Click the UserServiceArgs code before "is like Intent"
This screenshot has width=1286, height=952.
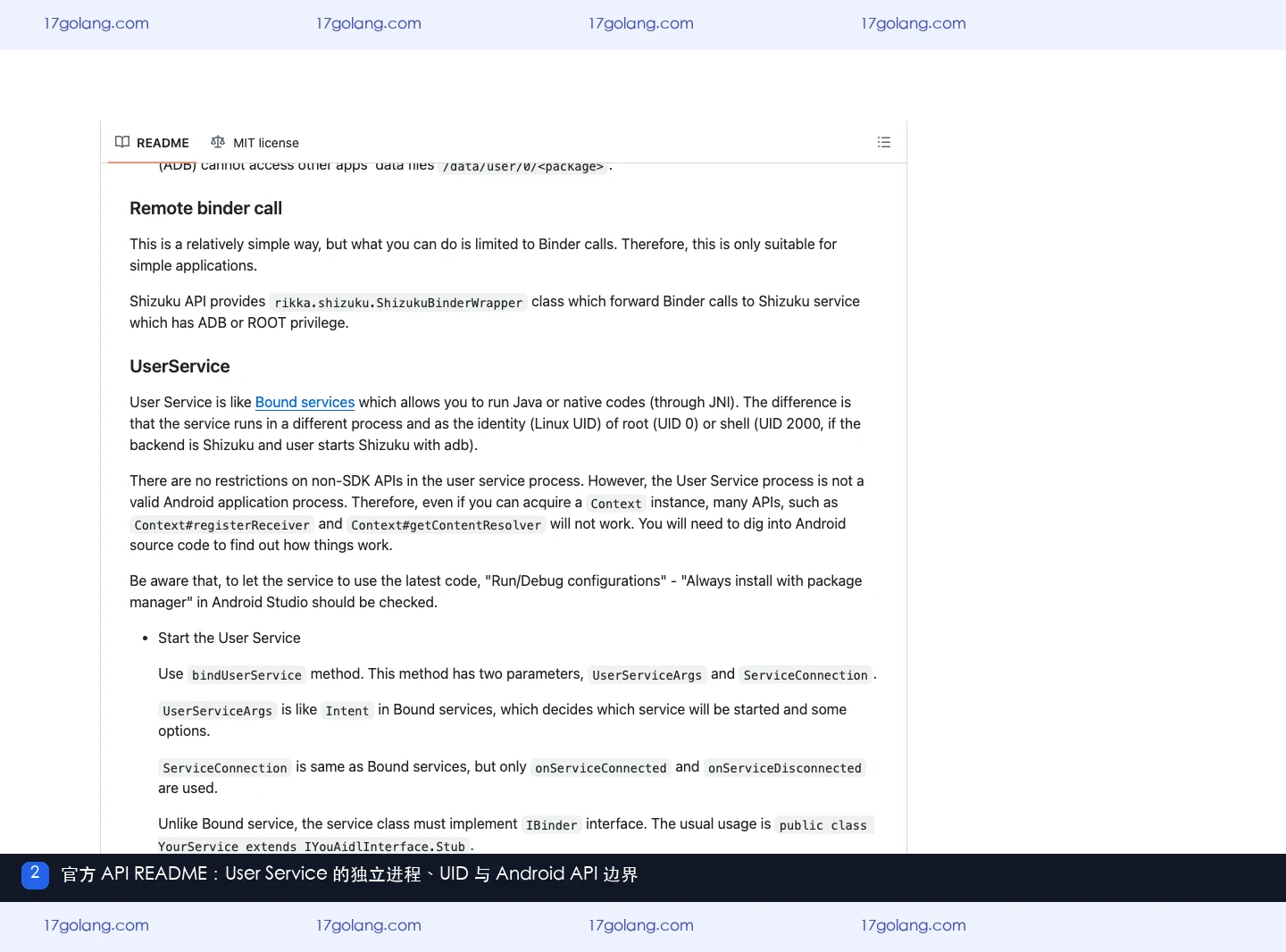[x=218, y=711]
